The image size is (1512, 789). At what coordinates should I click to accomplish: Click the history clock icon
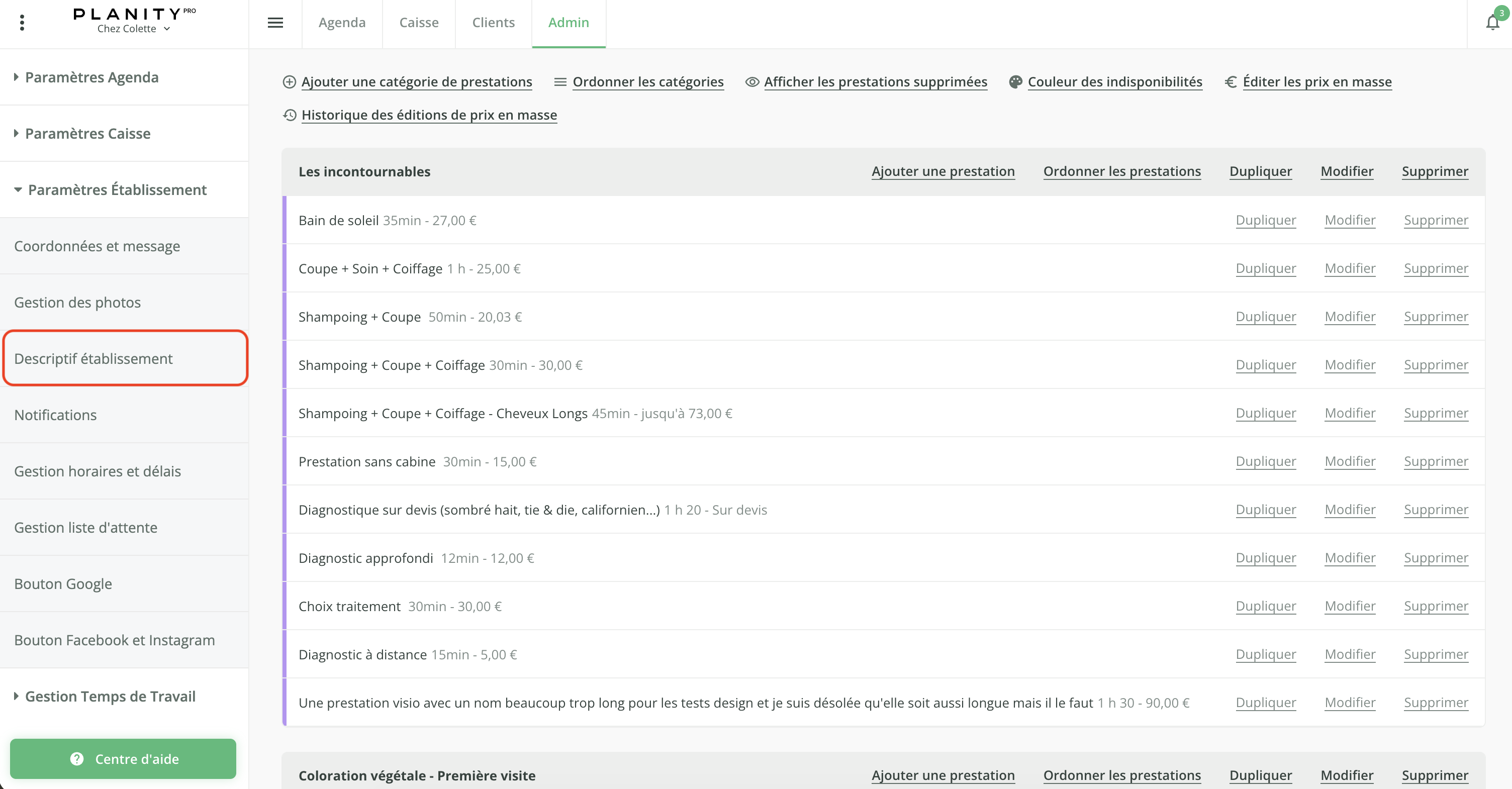click(290, 115)
